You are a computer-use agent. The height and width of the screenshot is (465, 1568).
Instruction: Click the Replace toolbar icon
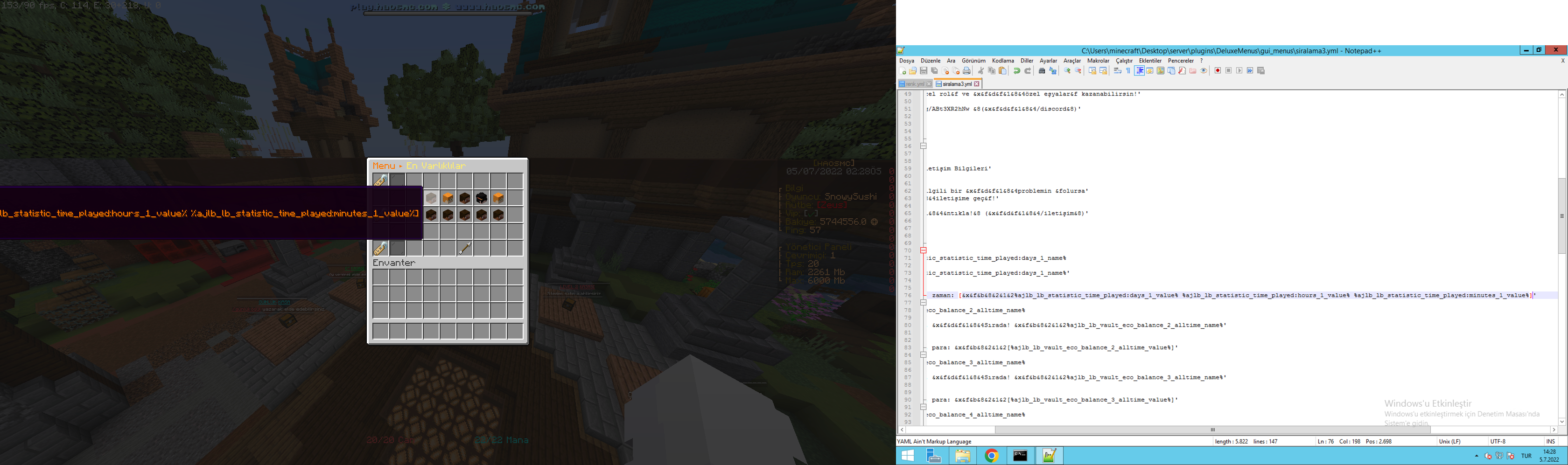coord(1053,70)
